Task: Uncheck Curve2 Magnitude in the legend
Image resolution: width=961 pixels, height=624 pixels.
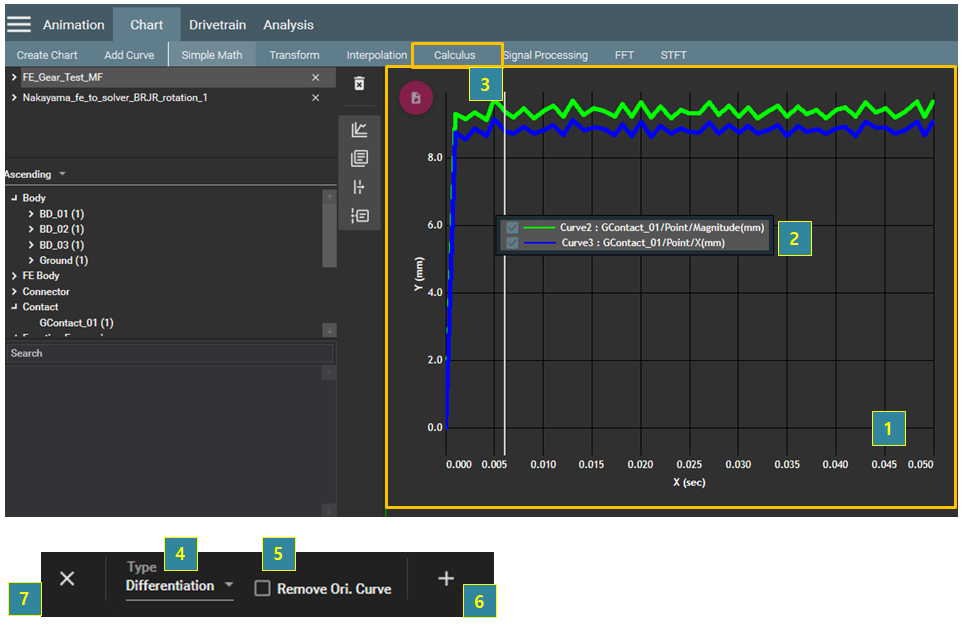Action: (x=513, y=228)
